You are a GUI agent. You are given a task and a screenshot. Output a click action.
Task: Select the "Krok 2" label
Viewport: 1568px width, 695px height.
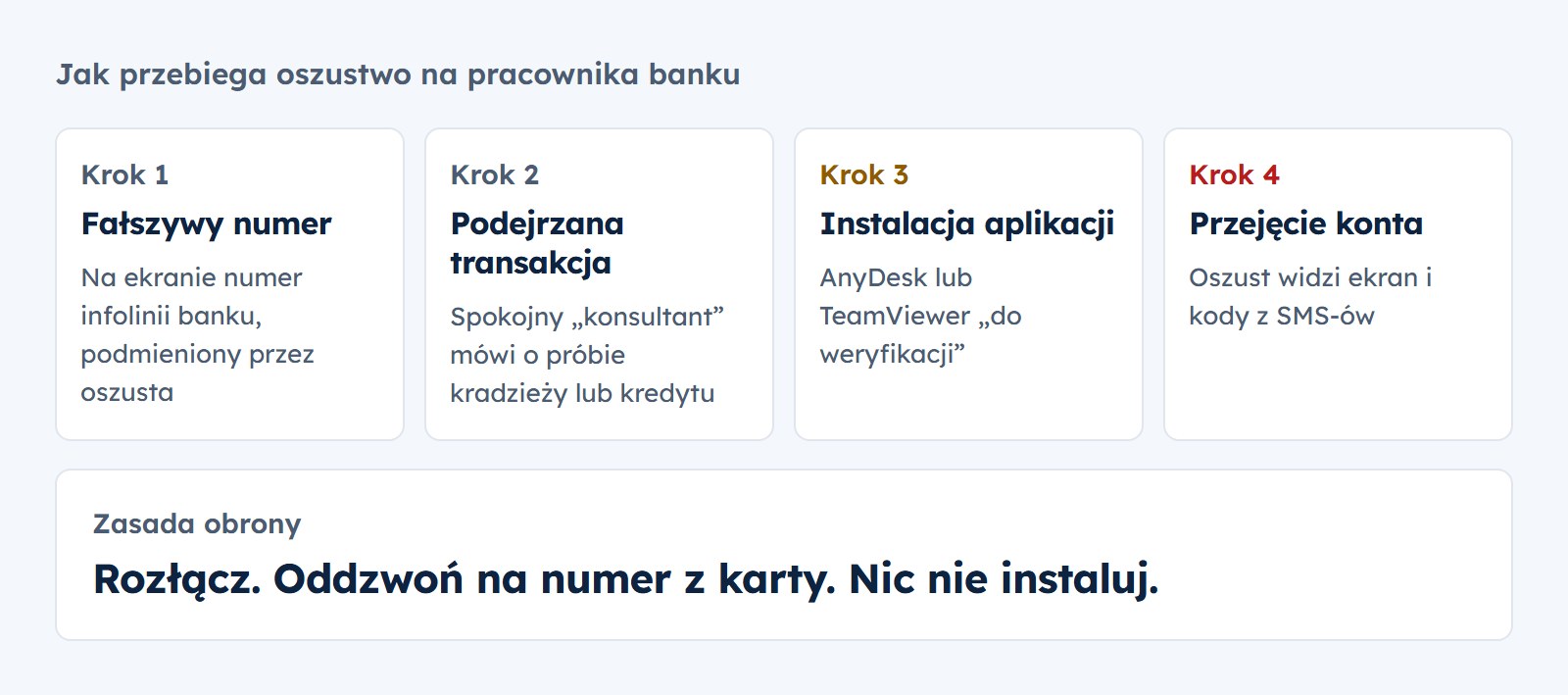click(x=495, y=174)
